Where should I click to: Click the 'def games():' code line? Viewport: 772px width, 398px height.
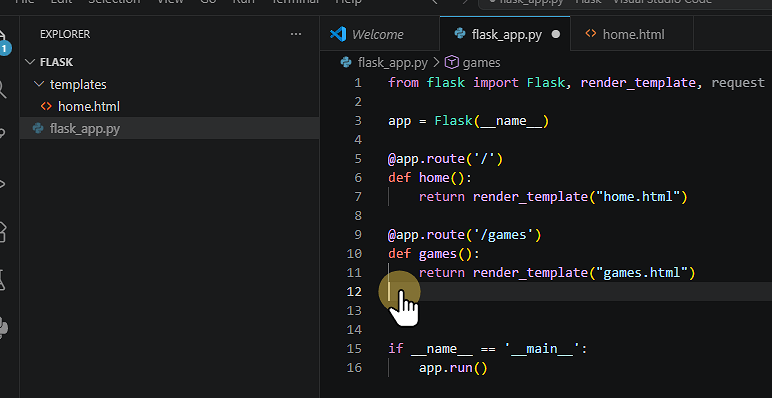[x=434, y=254]
